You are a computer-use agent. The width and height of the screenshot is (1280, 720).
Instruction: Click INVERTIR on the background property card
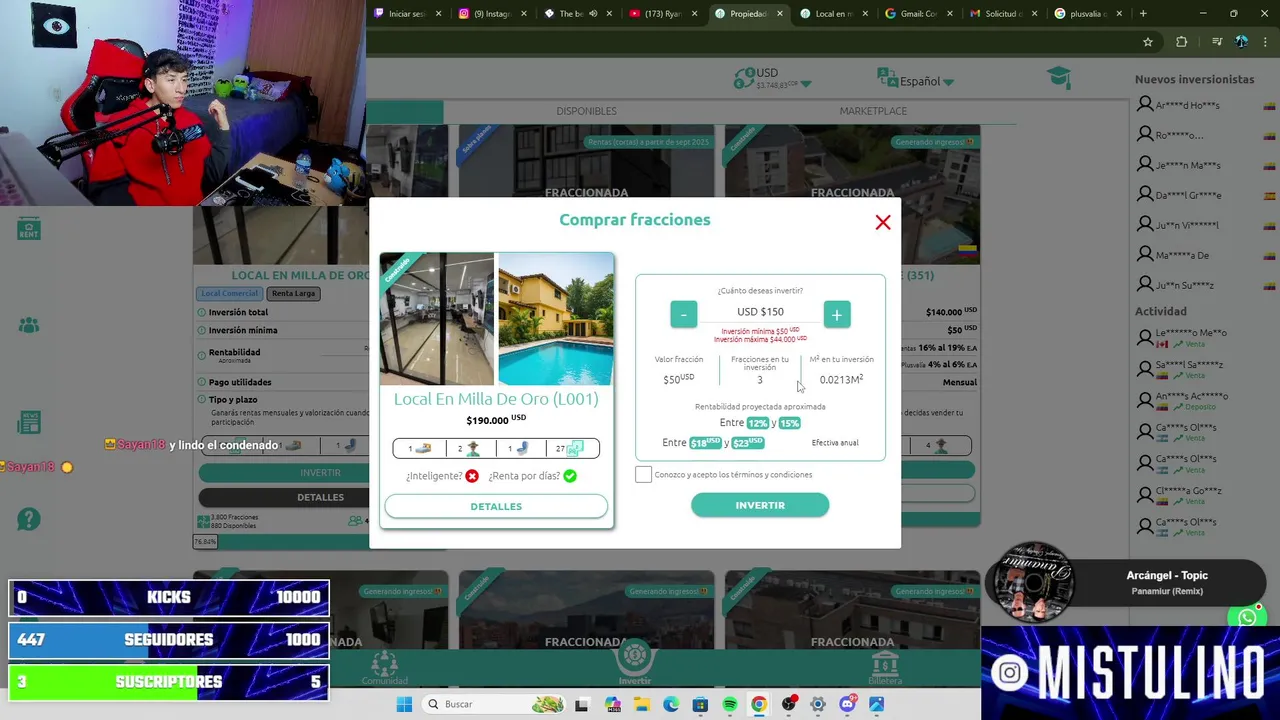pyautogui.click(x=320, y=473)
